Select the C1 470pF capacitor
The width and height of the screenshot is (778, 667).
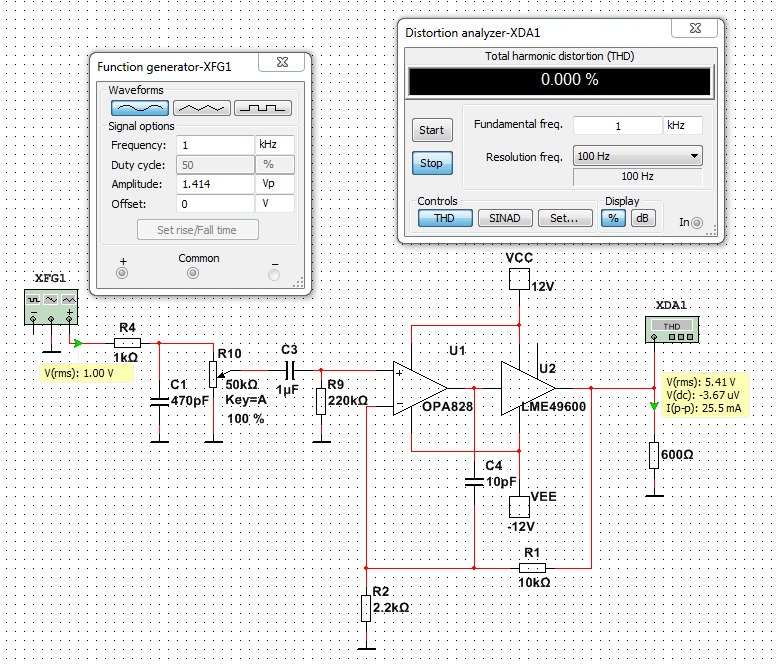159,402
